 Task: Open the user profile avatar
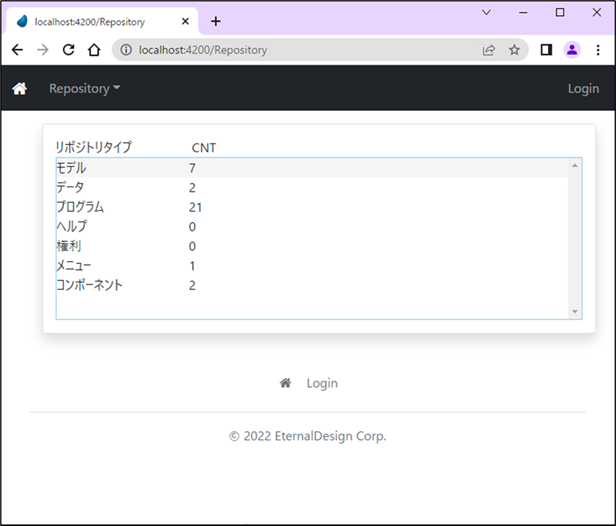572,49
